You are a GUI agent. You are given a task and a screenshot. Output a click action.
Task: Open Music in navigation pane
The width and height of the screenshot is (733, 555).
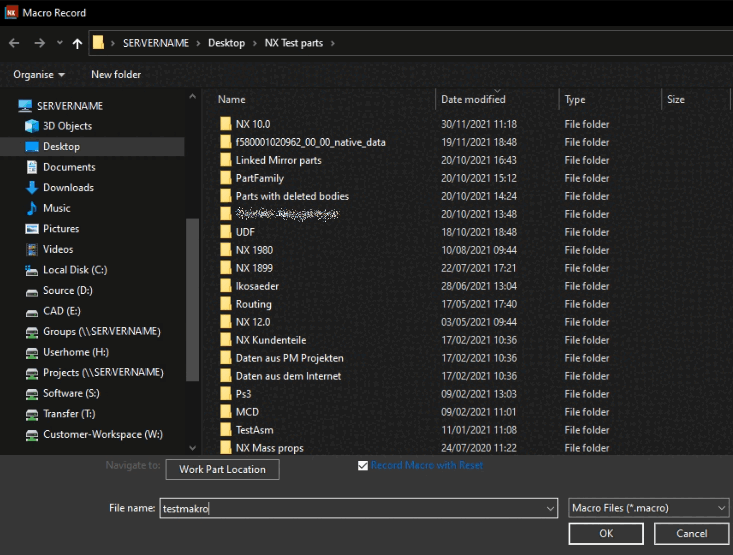click(x=48, y=208)
